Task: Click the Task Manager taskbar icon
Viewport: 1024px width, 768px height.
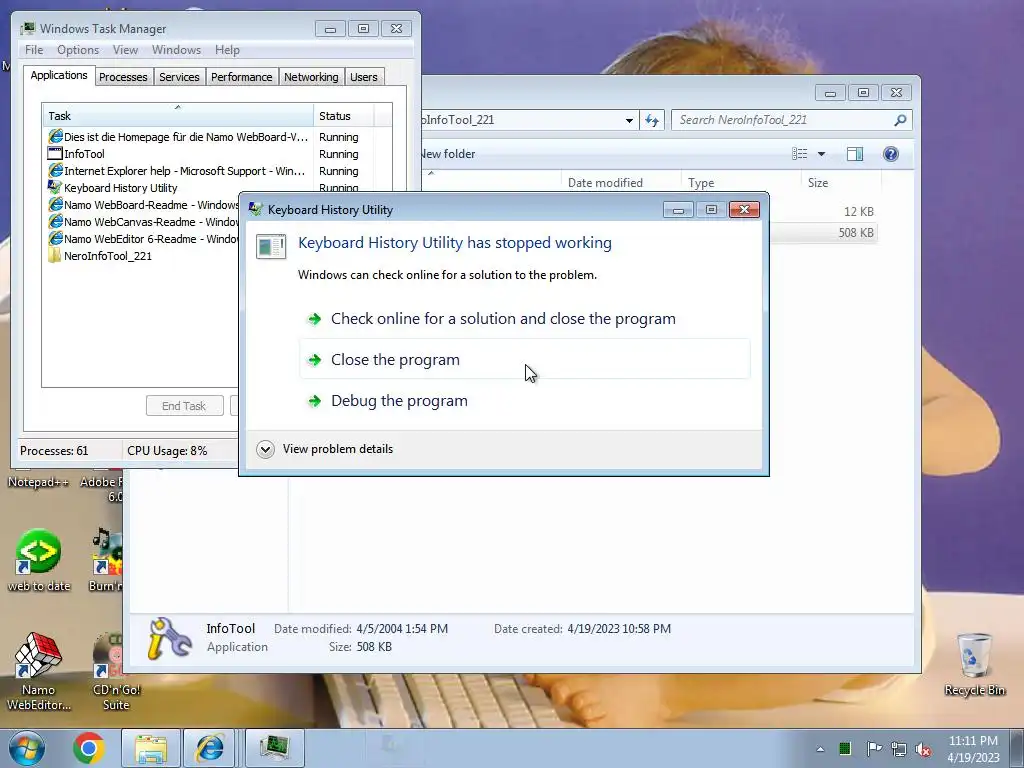Action: pyautogui.click(x=274, y=748)
